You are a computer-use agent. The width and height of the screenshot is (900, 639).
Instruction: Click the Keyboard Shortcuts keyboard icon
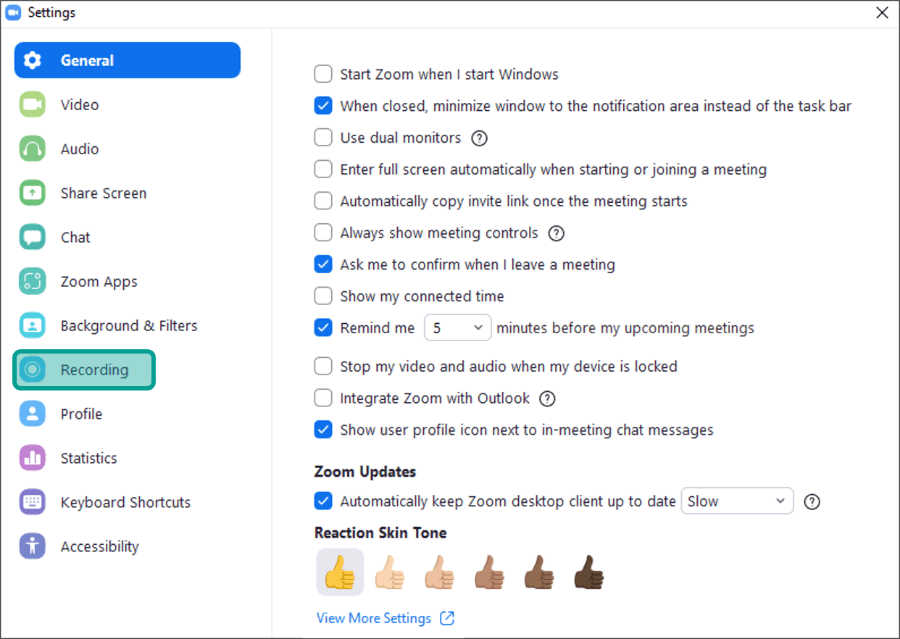click(x=32, y=502)
